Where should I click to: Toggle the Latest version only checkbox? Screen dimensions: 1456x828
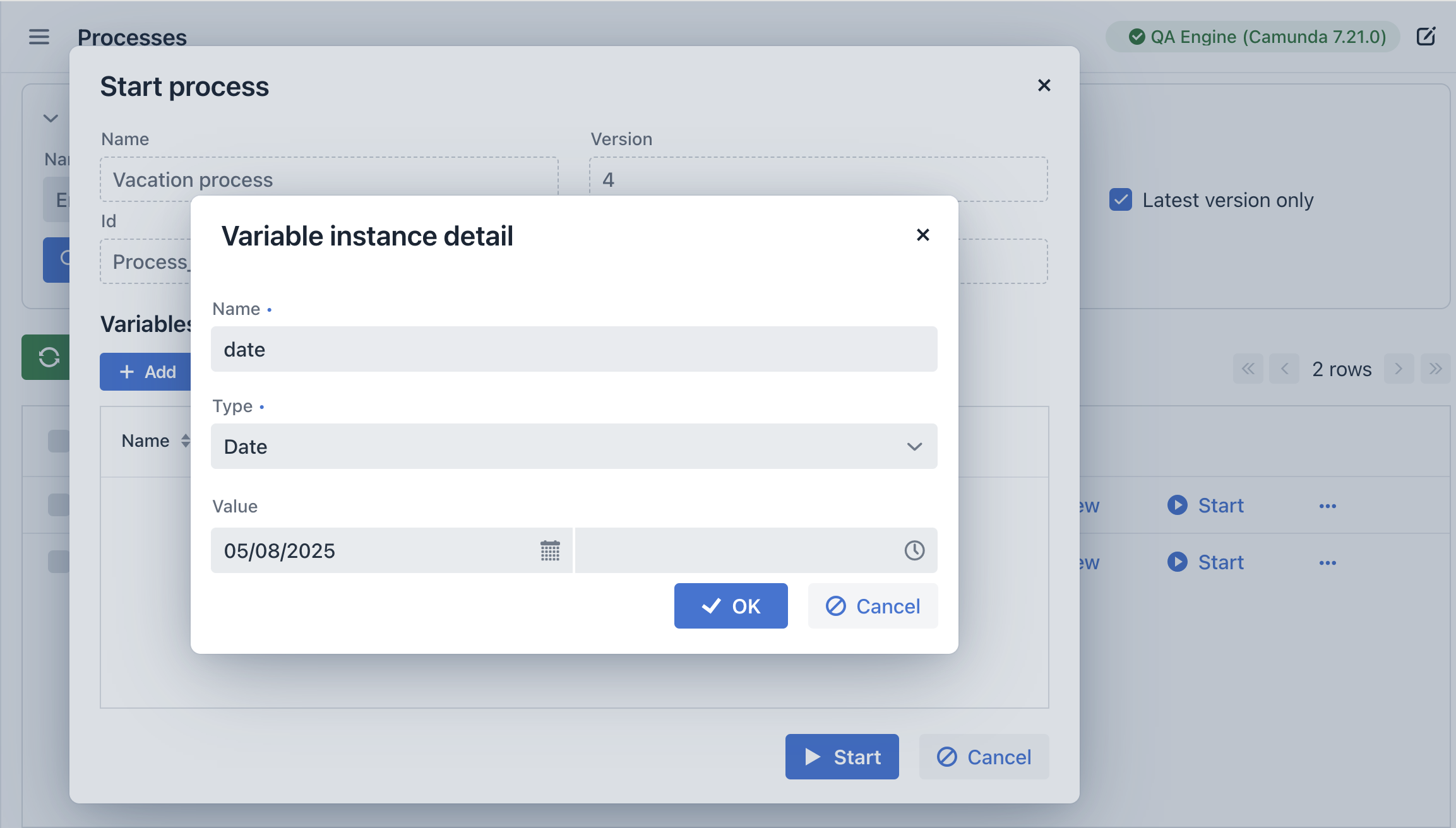tap(1121, 199)
